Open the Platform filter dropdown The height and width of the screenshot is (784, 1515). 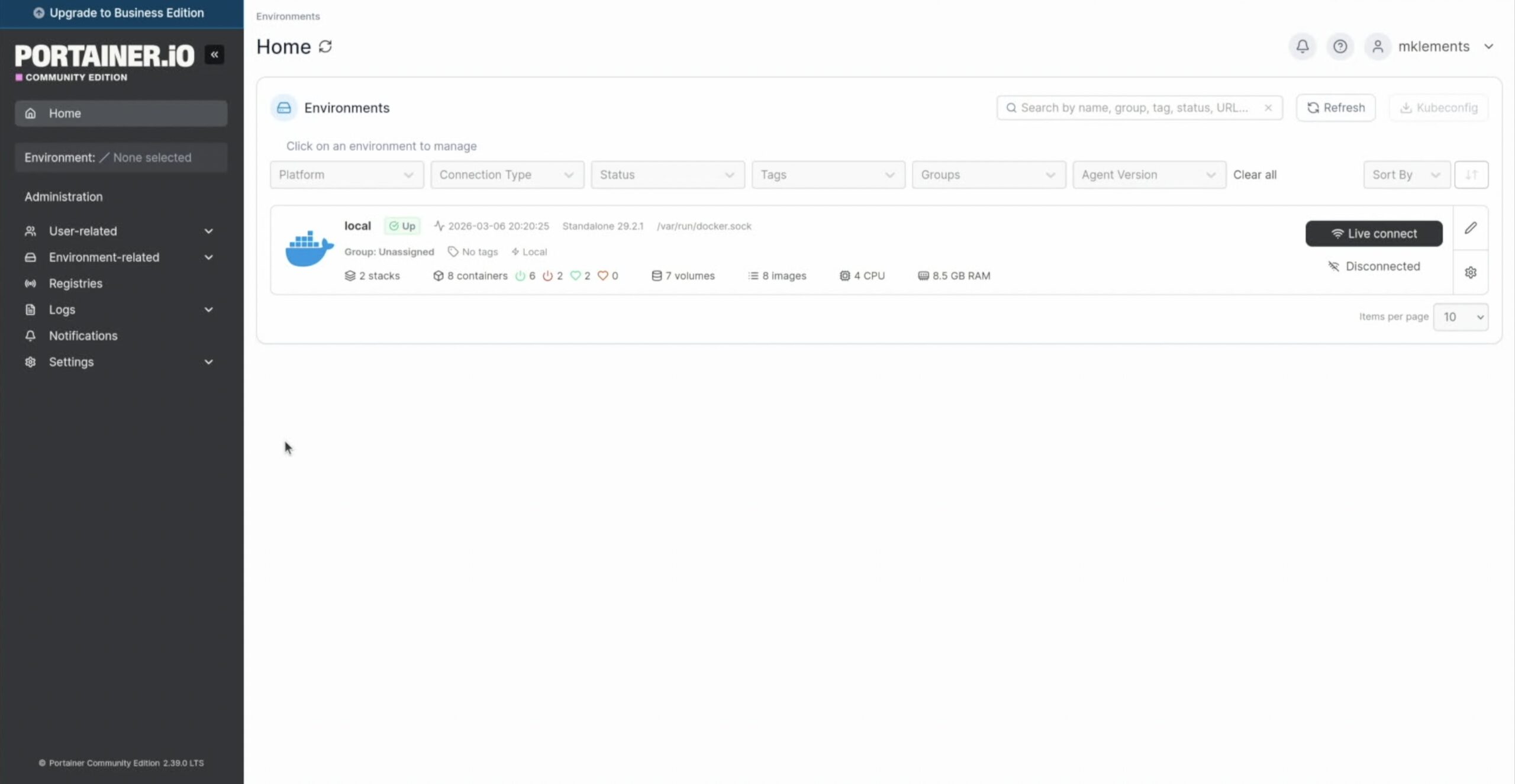(346, 175)
